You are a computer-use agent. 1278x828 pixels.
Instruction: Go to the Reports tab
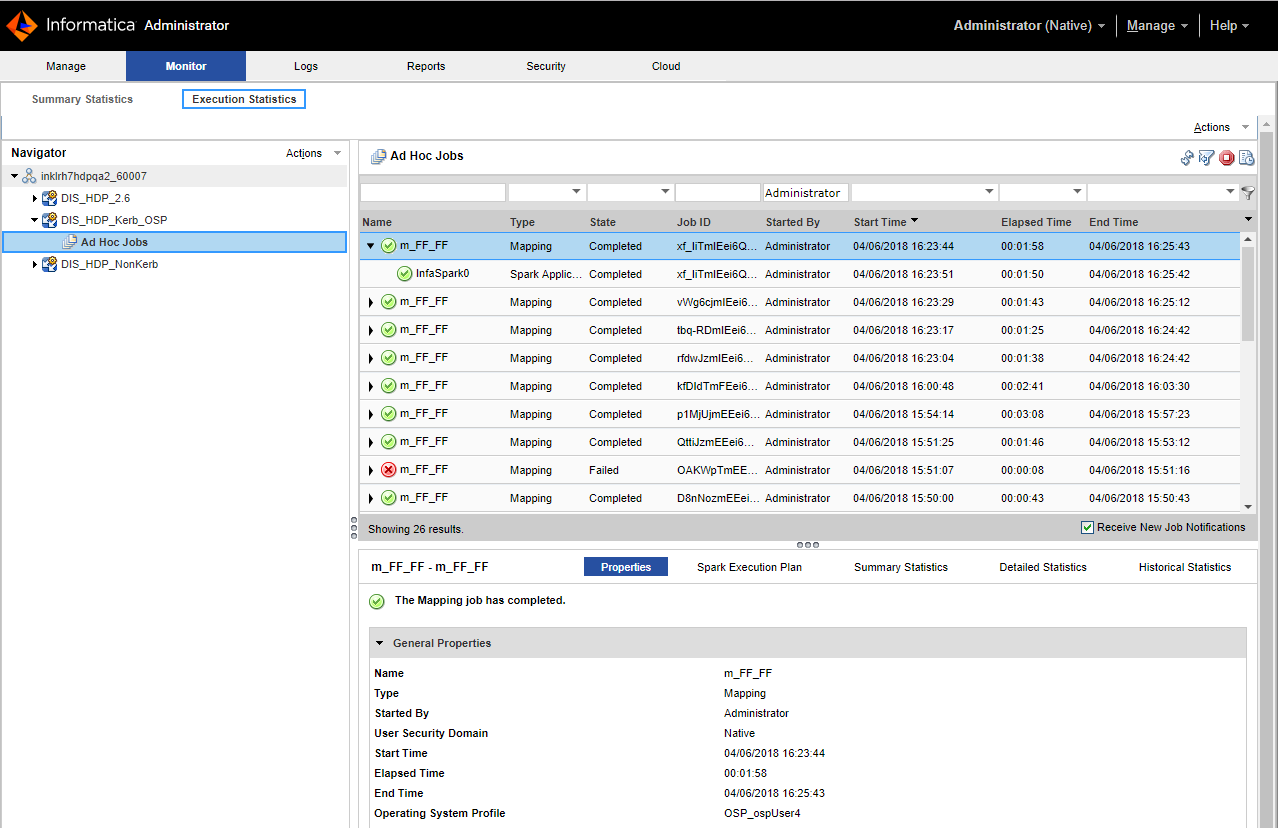[426, 66]
